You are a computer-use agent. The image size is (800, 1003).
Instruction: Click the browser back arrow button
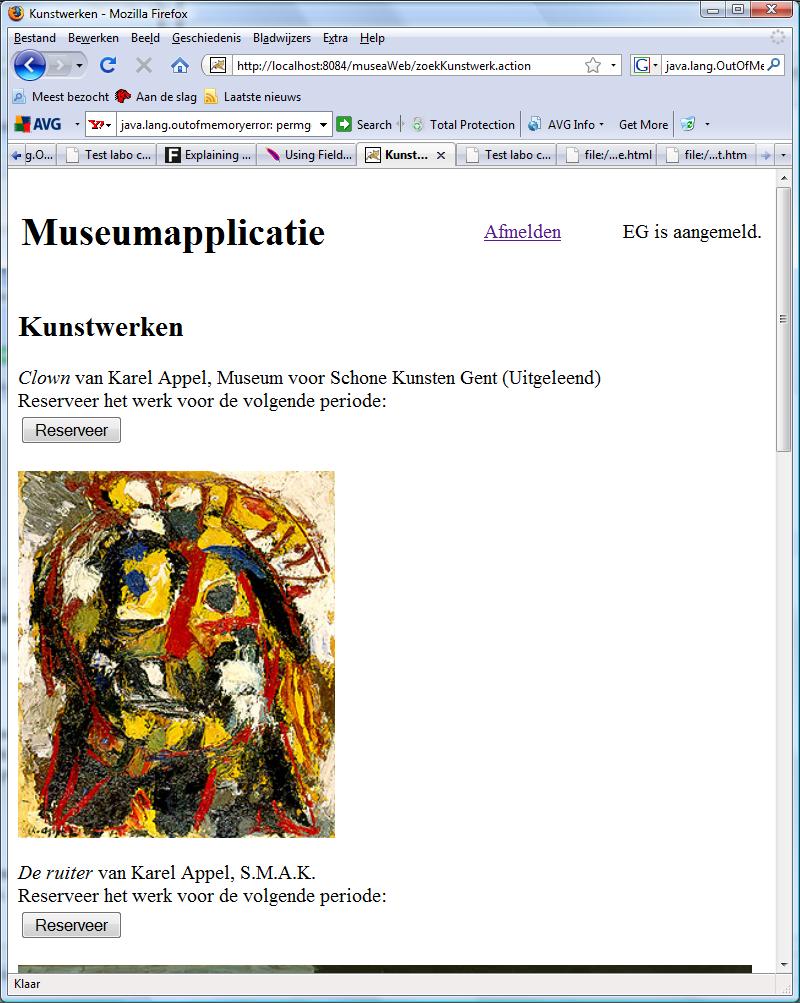click(x=30, y=65)
